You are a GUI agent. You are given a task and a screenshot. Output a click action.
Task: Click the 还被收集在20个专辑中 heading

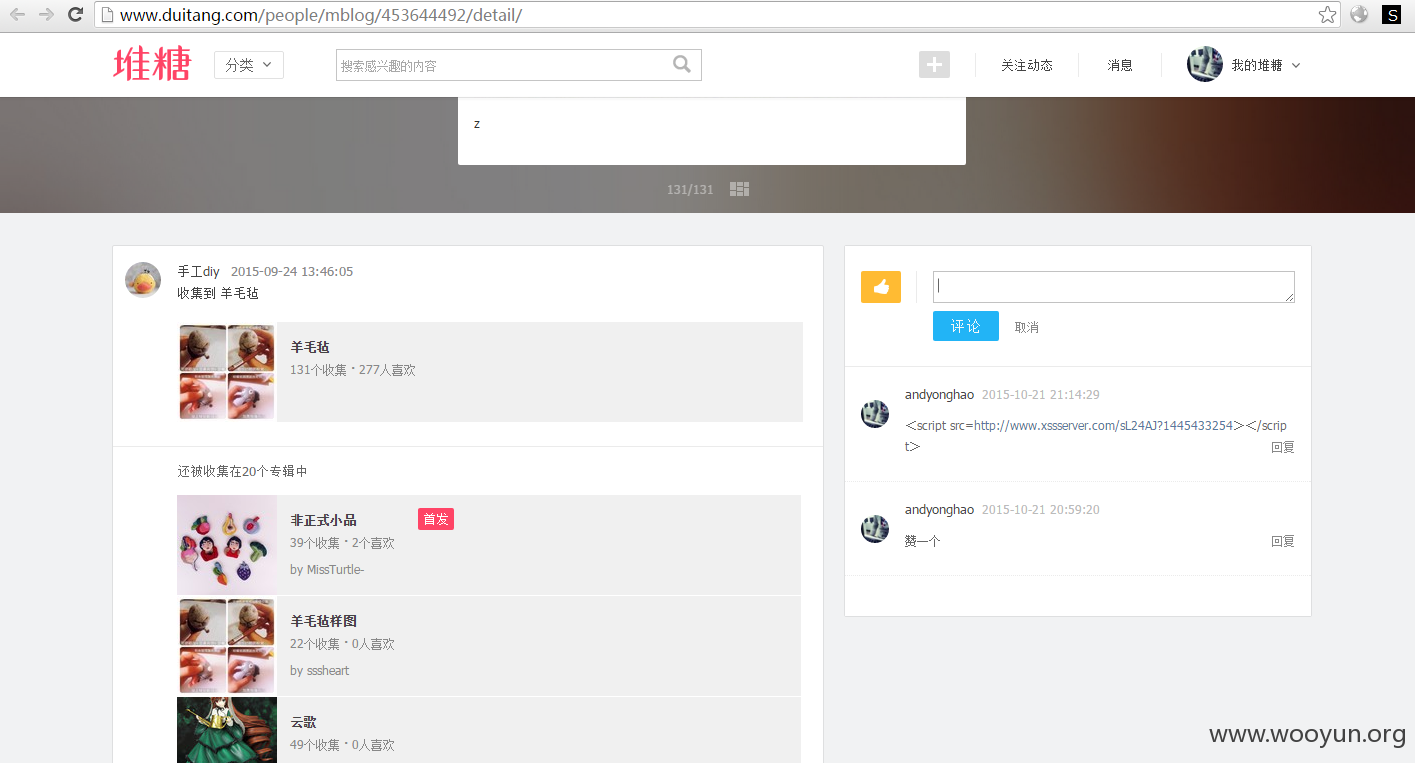click(243, 471)
